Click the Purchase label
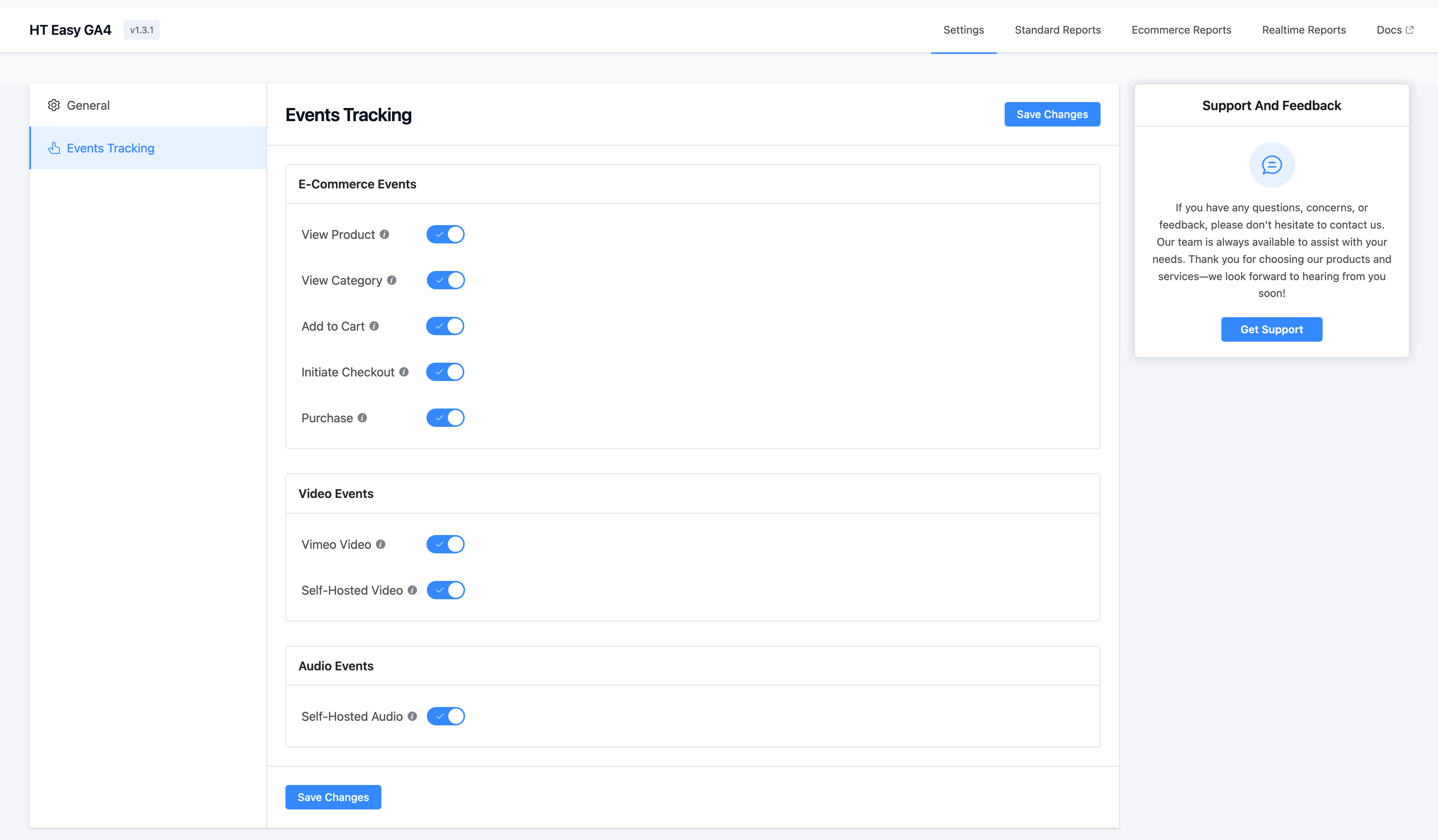The height and width of the screenshot is (840, 1438). pos(327,418)
